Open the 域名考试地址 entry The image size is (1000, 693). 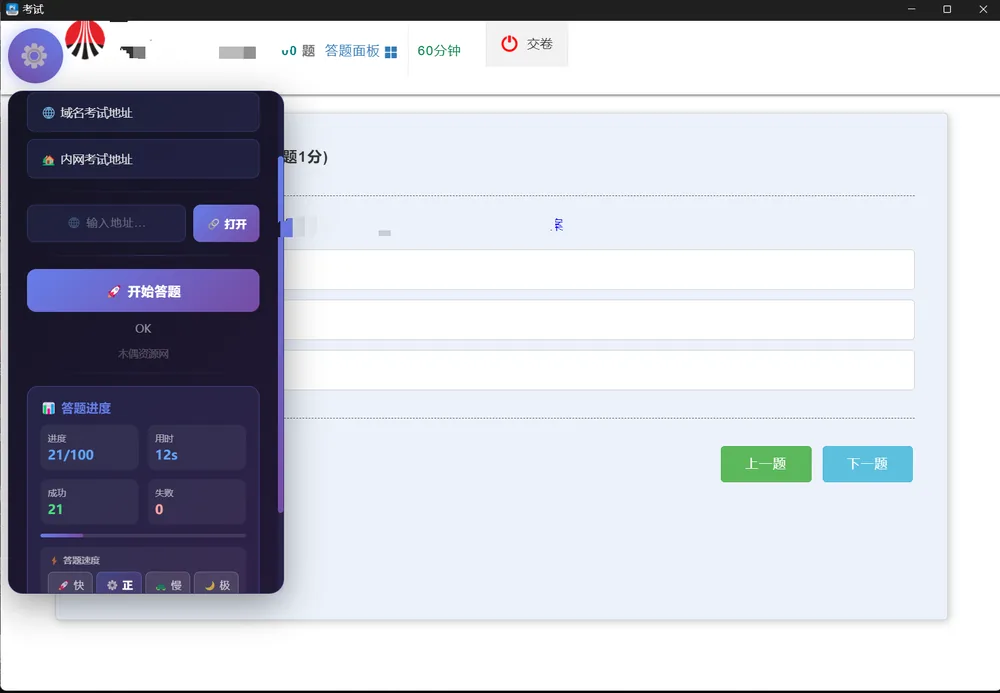(143, 112)
